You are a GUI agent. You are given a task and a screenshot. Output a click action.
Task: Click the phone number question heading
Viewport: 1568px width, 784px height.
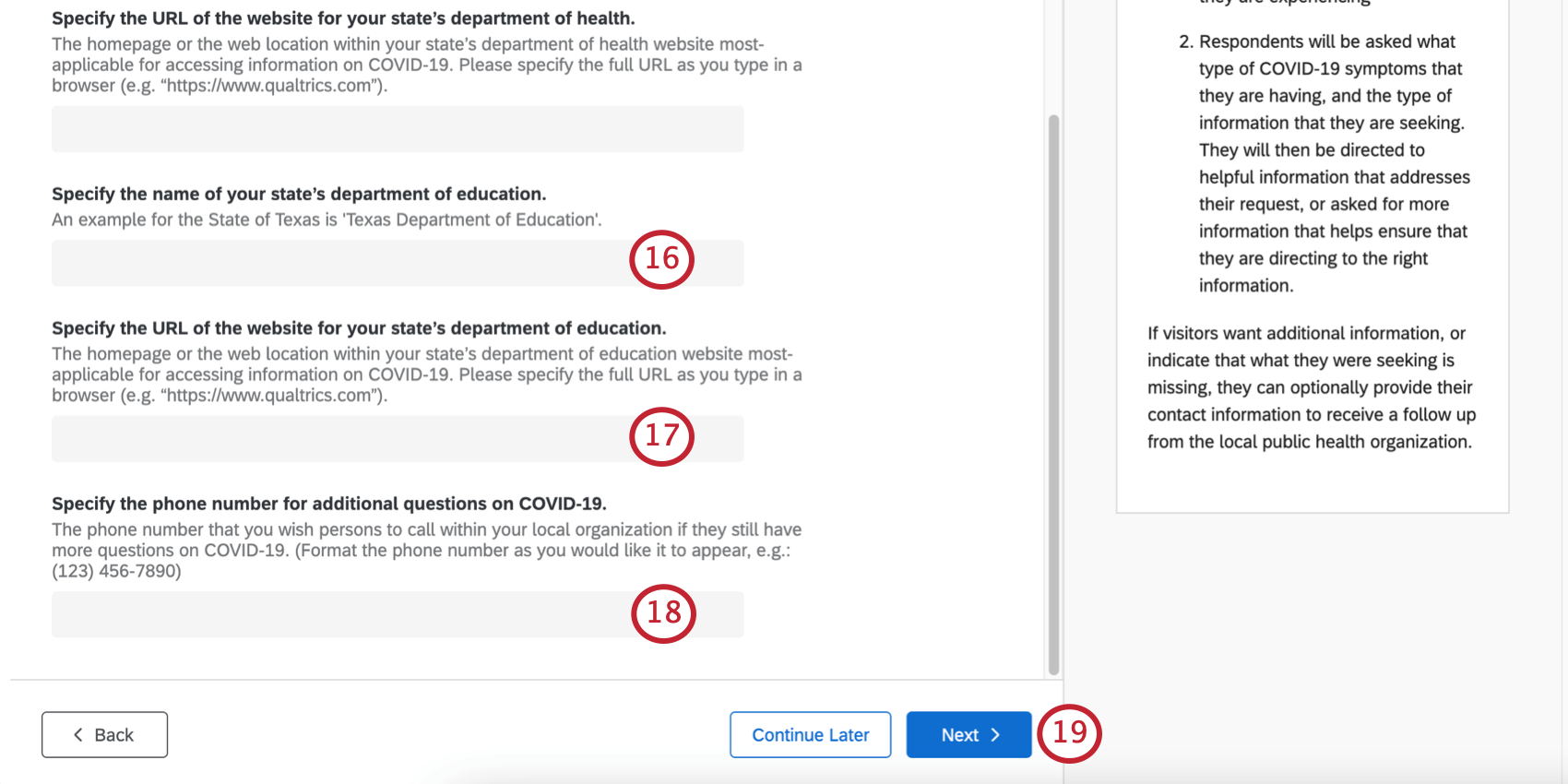(328, 504)
